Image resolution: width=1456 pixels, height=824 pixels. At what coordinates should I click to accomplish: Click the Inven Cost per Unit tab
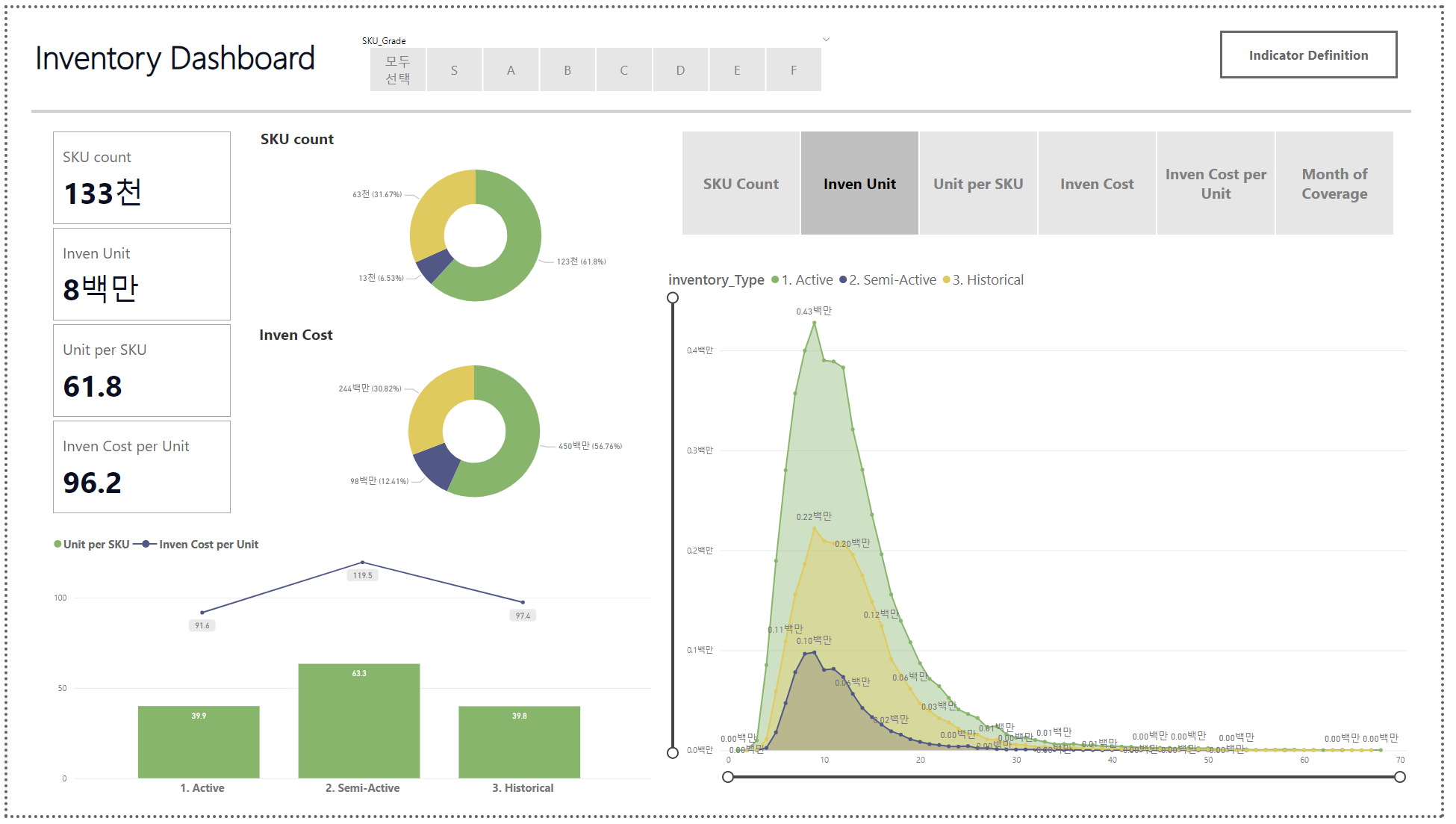pyautogui.click(x=1216, y=184)
